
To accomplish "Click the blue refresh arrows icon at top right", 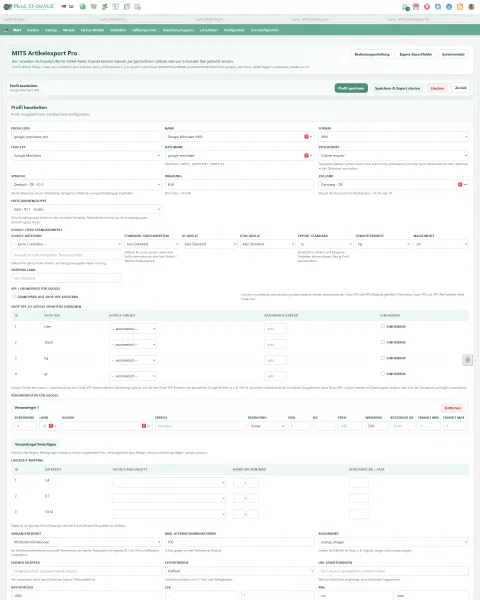I will [438, 7].
